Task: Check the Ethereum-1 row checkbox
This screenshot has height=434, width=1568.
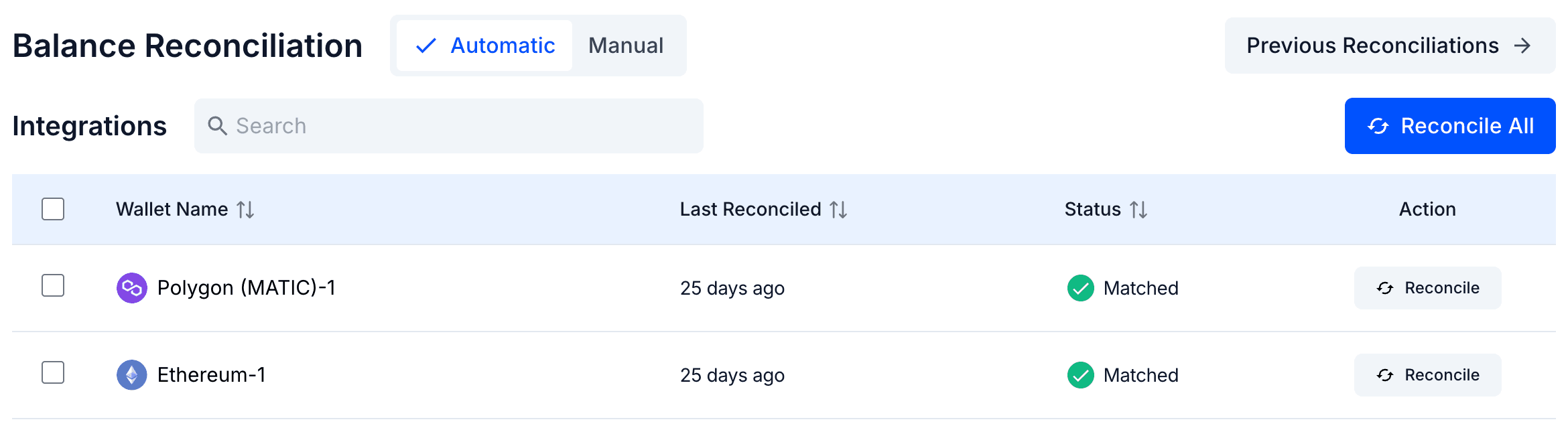Action: [x=53, y=374]
